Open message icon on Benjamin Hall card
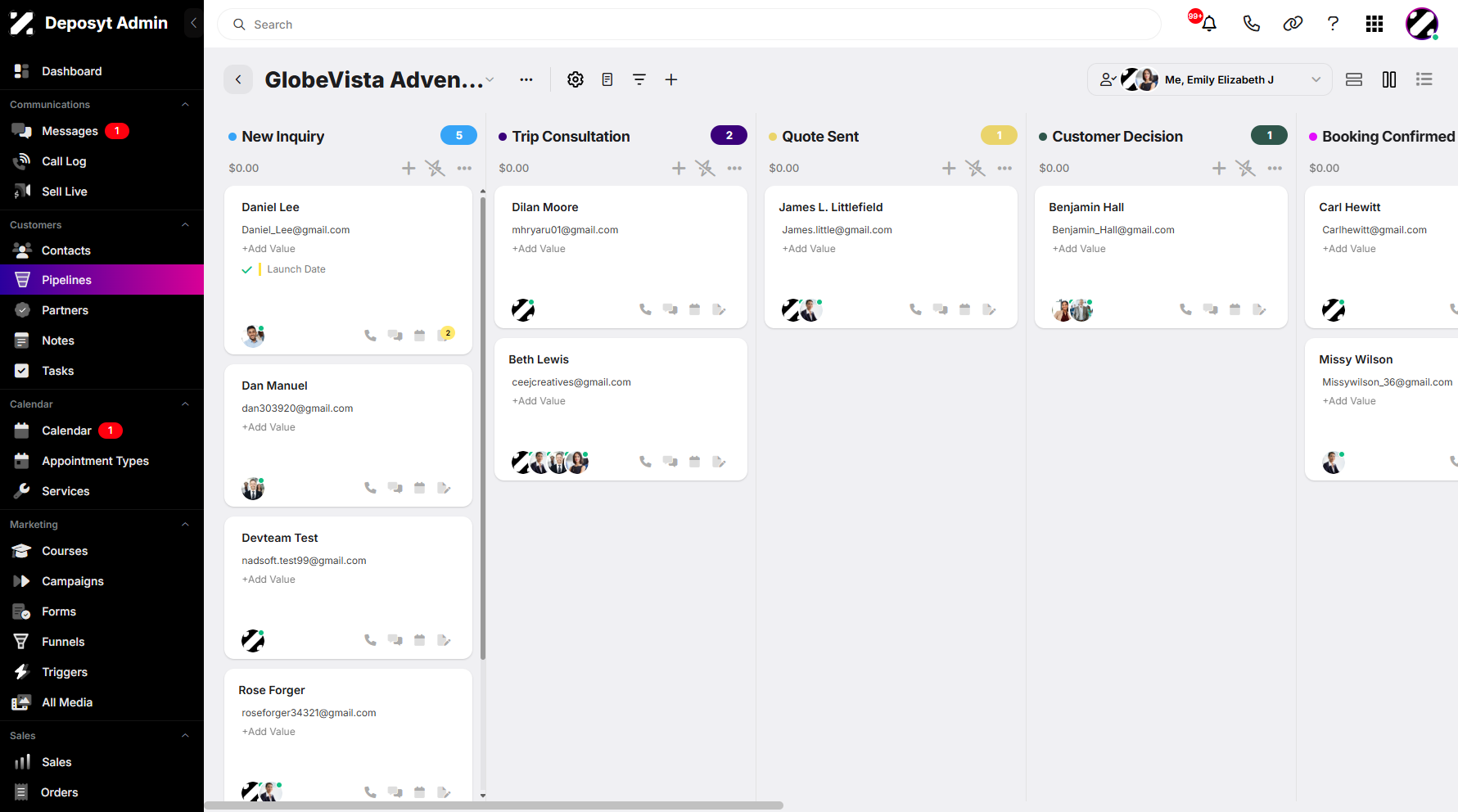The image size is (1458, 812). click(x=1210, y=309)
